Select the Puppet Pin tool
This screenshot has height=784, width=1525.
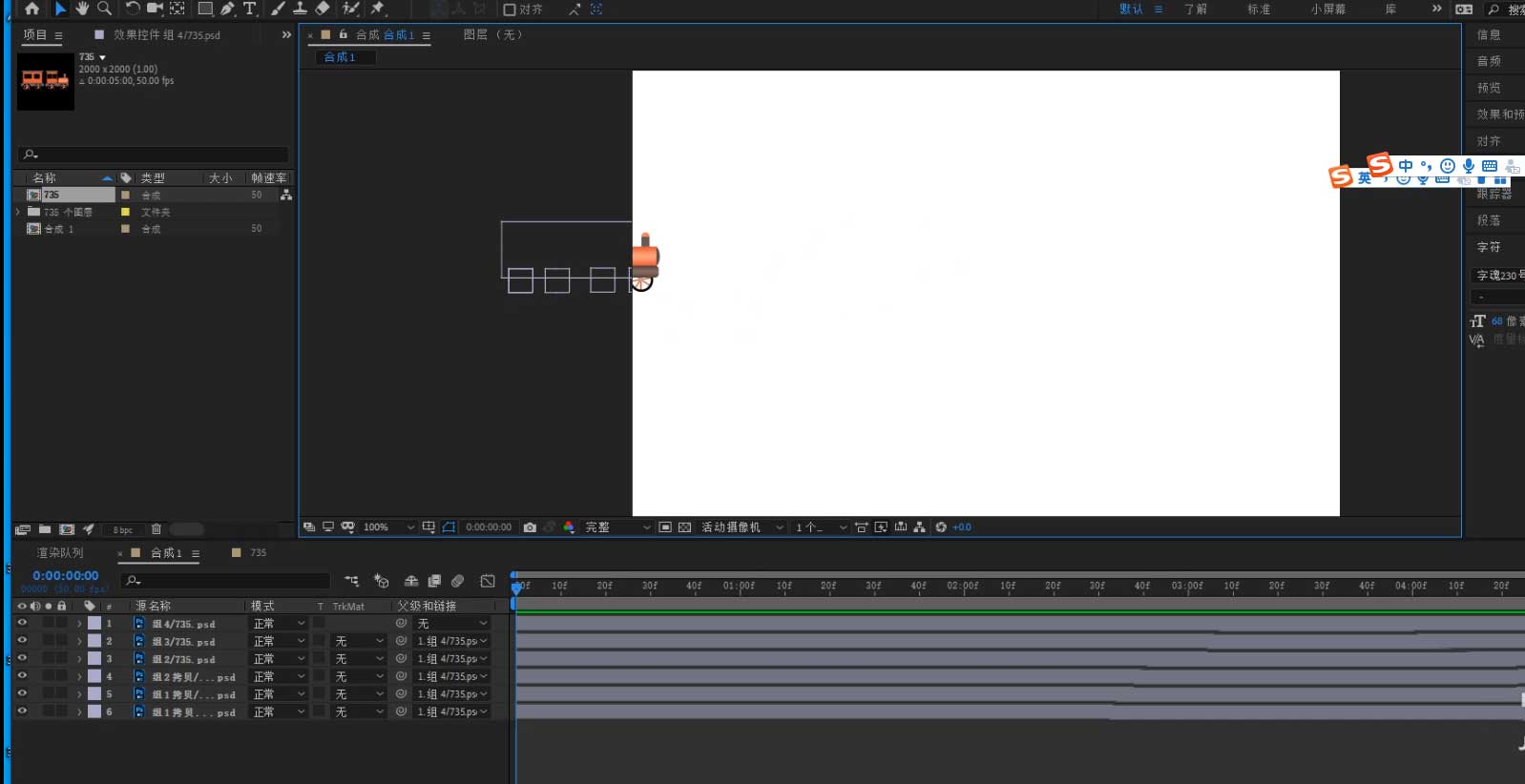pos(378,9)
